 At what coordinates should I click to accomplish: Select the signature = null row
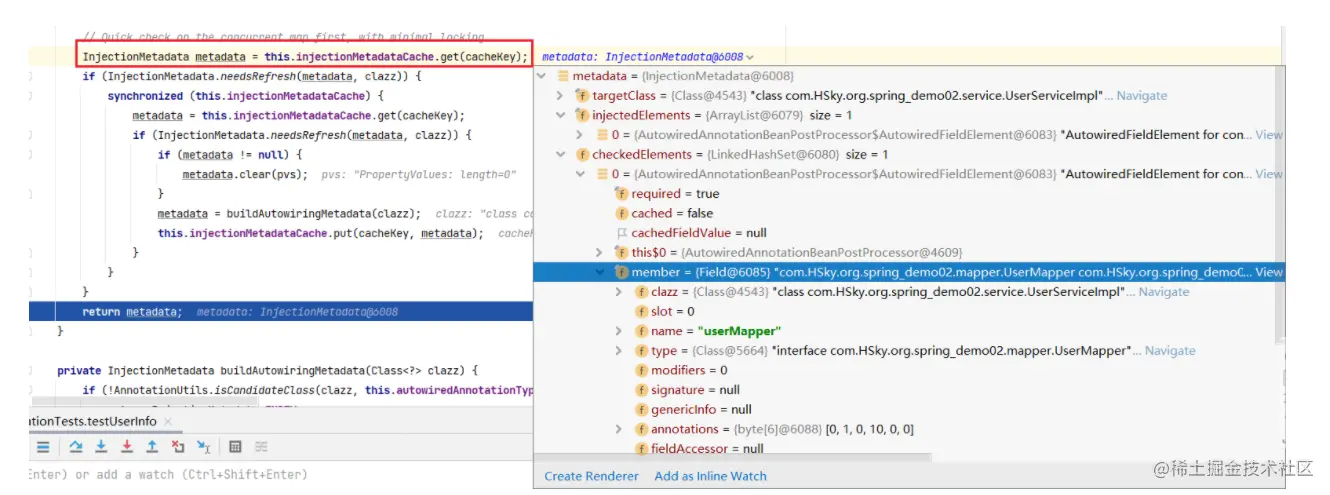point(695,390)
